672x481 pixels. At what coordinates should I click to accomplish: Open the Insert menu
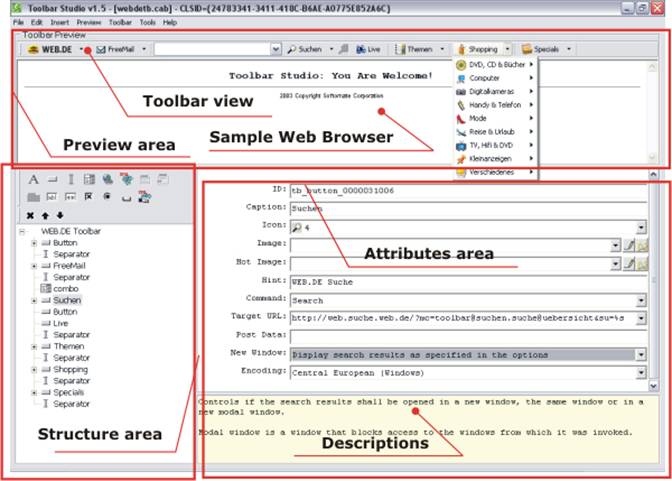tap(60, 23)
